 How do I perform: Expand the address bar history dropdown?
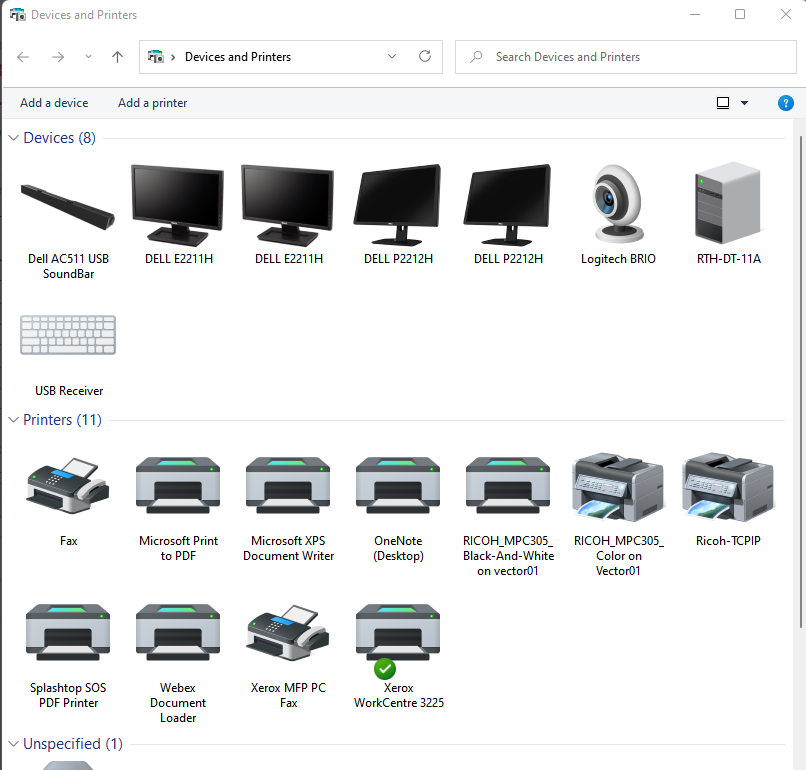click(x=393, y=57)
